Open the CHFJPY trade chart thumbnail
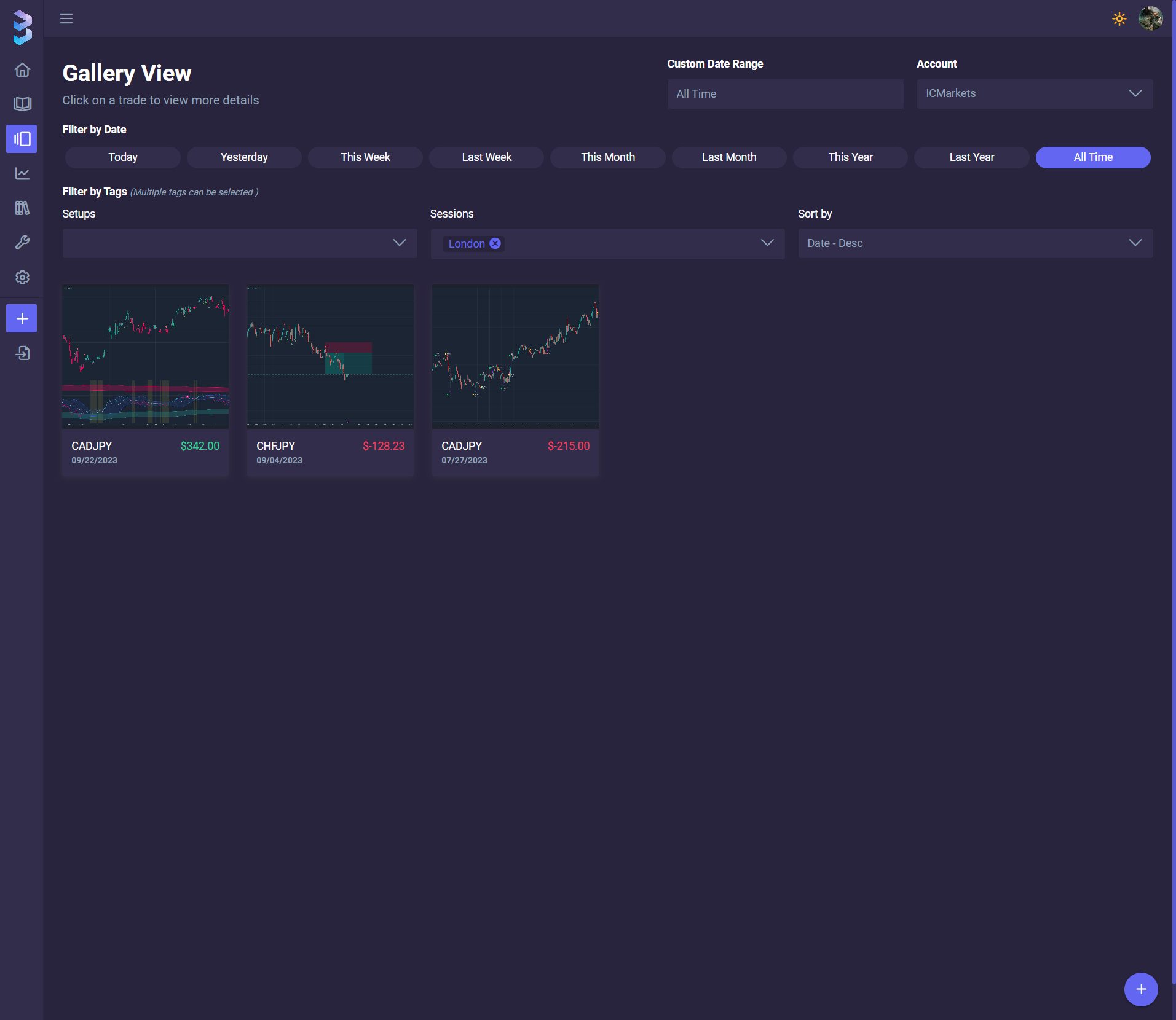 click(x=330, y=356)
